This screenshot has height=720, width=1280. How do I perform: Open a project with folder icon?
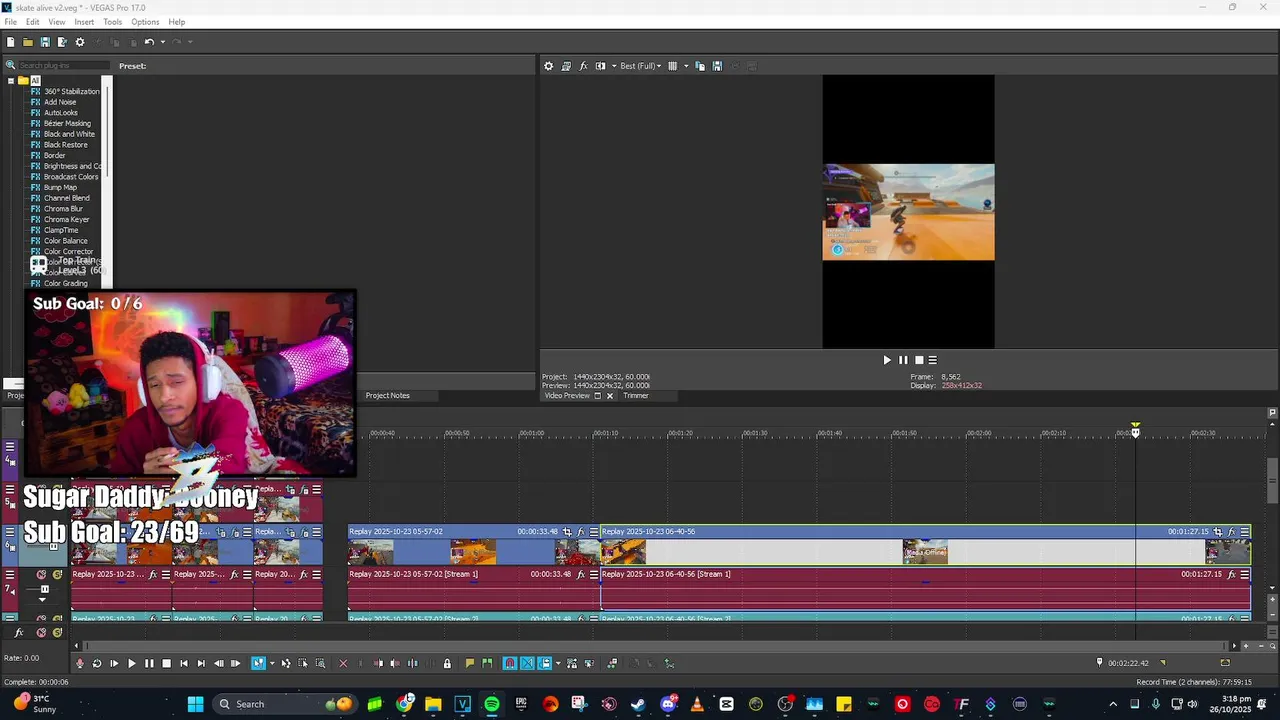tap(28, 42)
